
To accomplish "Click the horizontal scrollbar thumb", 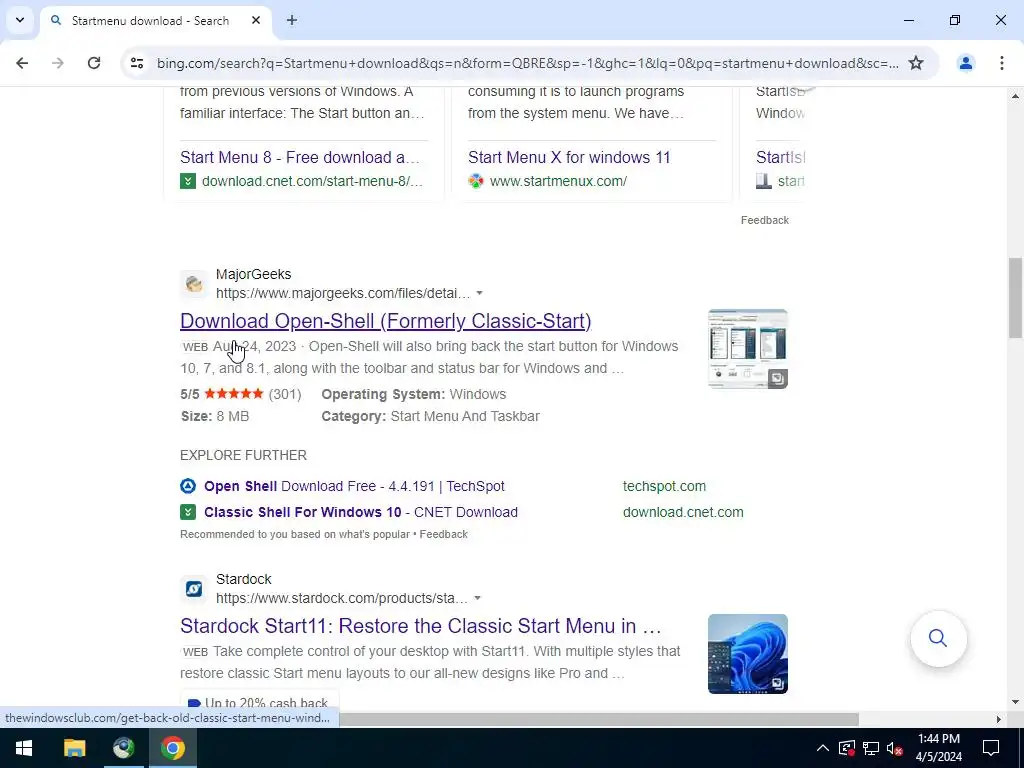I will [599, 719].
